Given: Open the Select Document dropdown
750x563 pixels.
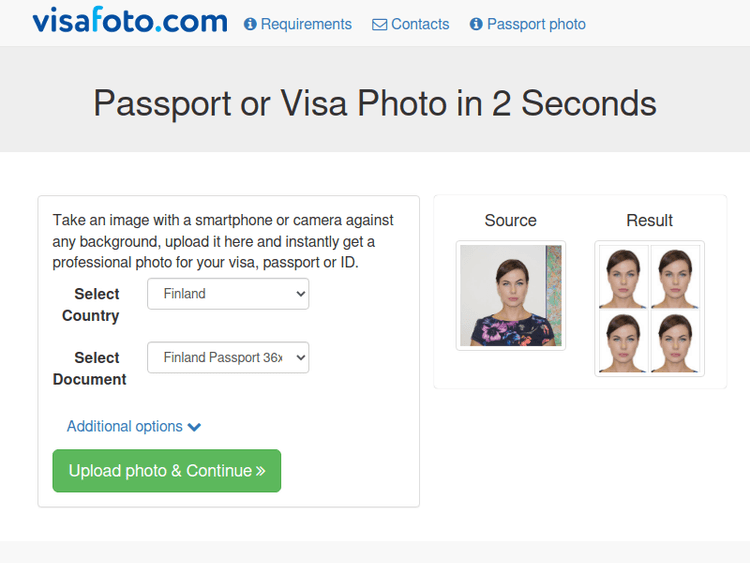Looking at the screenshot, I should click(228, 358).
